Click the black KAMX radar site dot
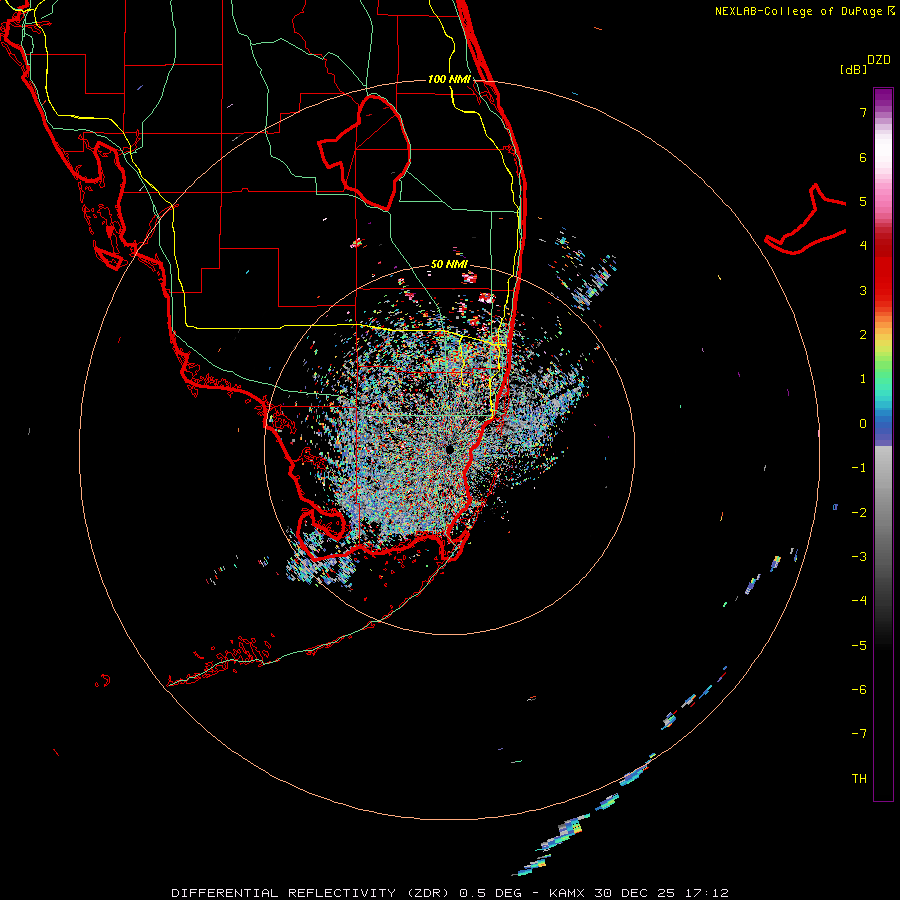The height and width of the screenshot is (900, 900). pos(449,449)
